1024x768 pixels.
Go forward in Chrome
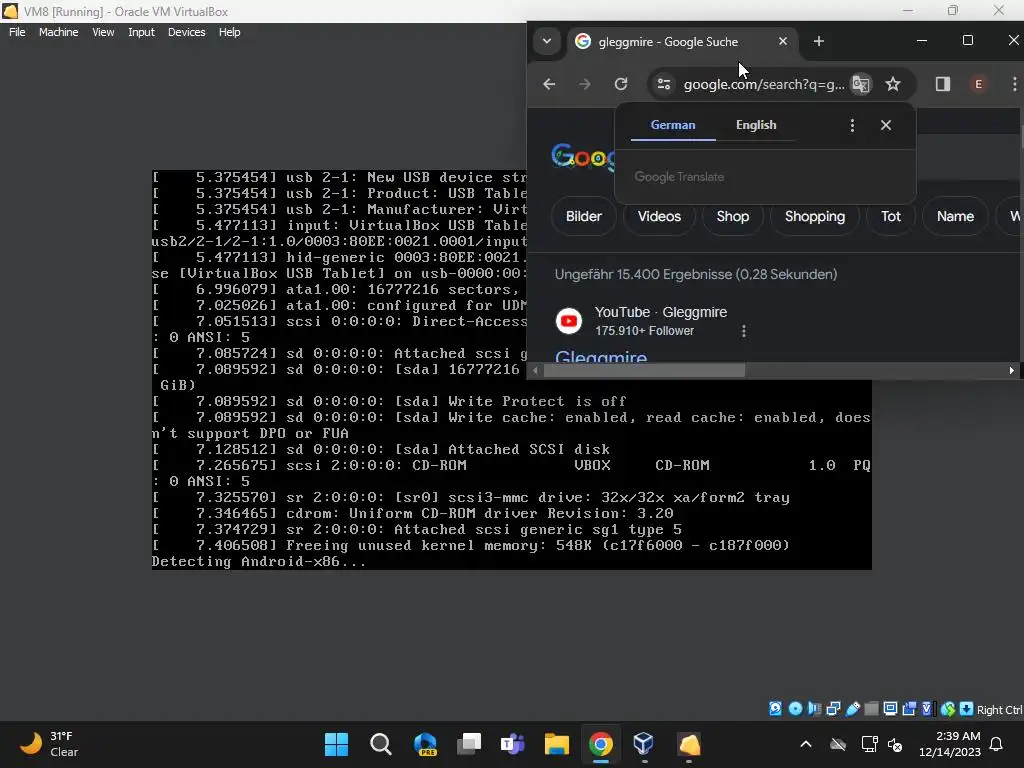pos(584,84)
